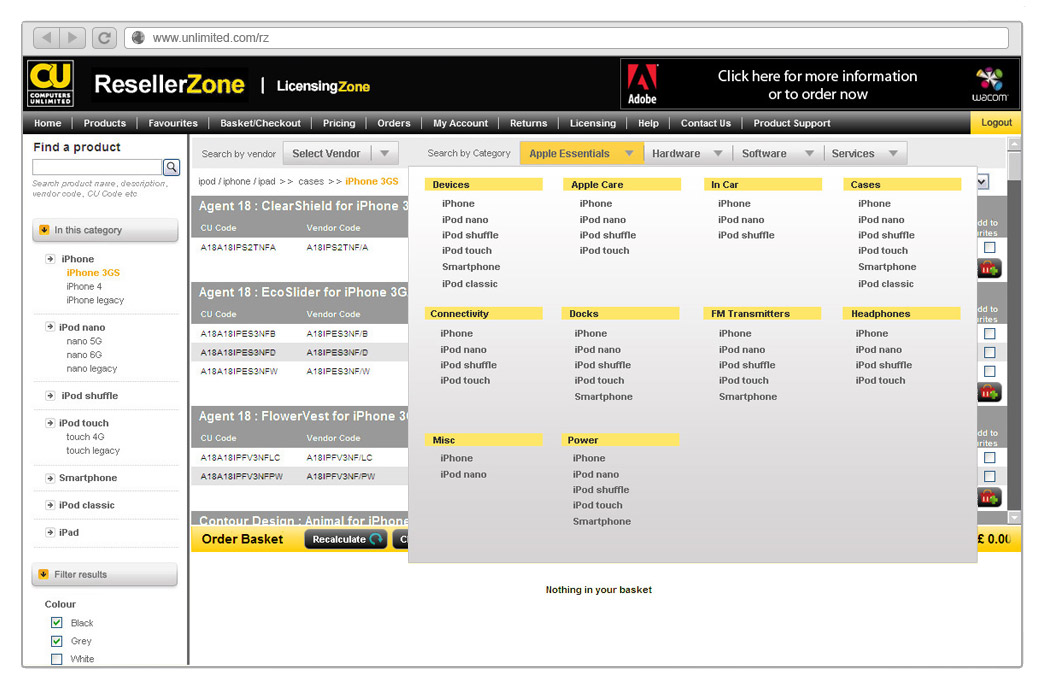Click the Find a product search field
This screenshot has width=1042, height=690.
click(x=97, y=167)
